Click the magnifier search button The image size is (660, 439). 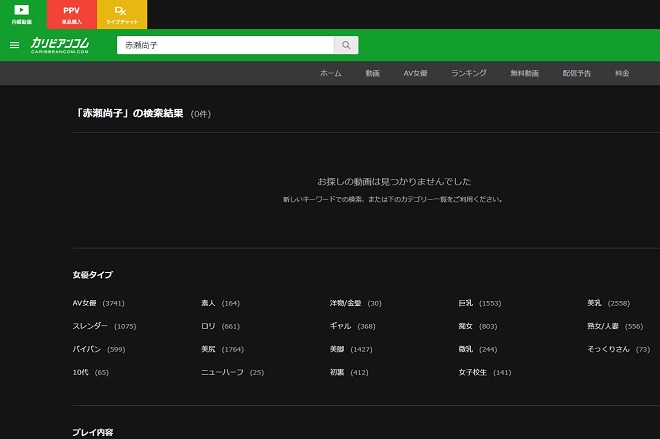coord(345,45)
